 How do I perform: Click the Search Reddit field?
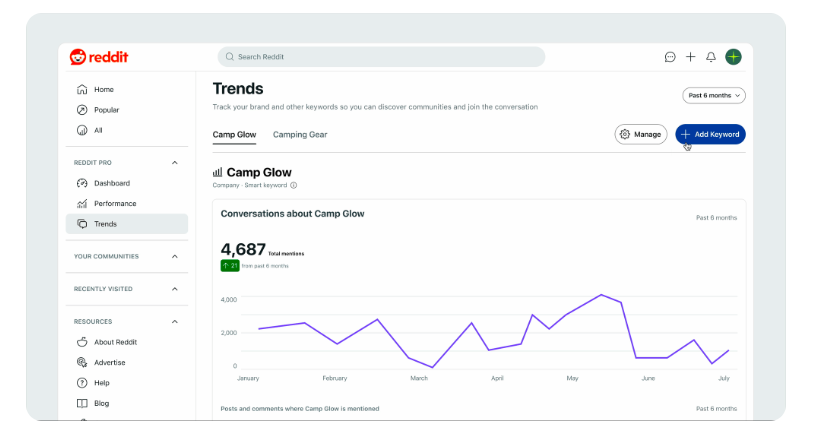click(x=380, y=57)
